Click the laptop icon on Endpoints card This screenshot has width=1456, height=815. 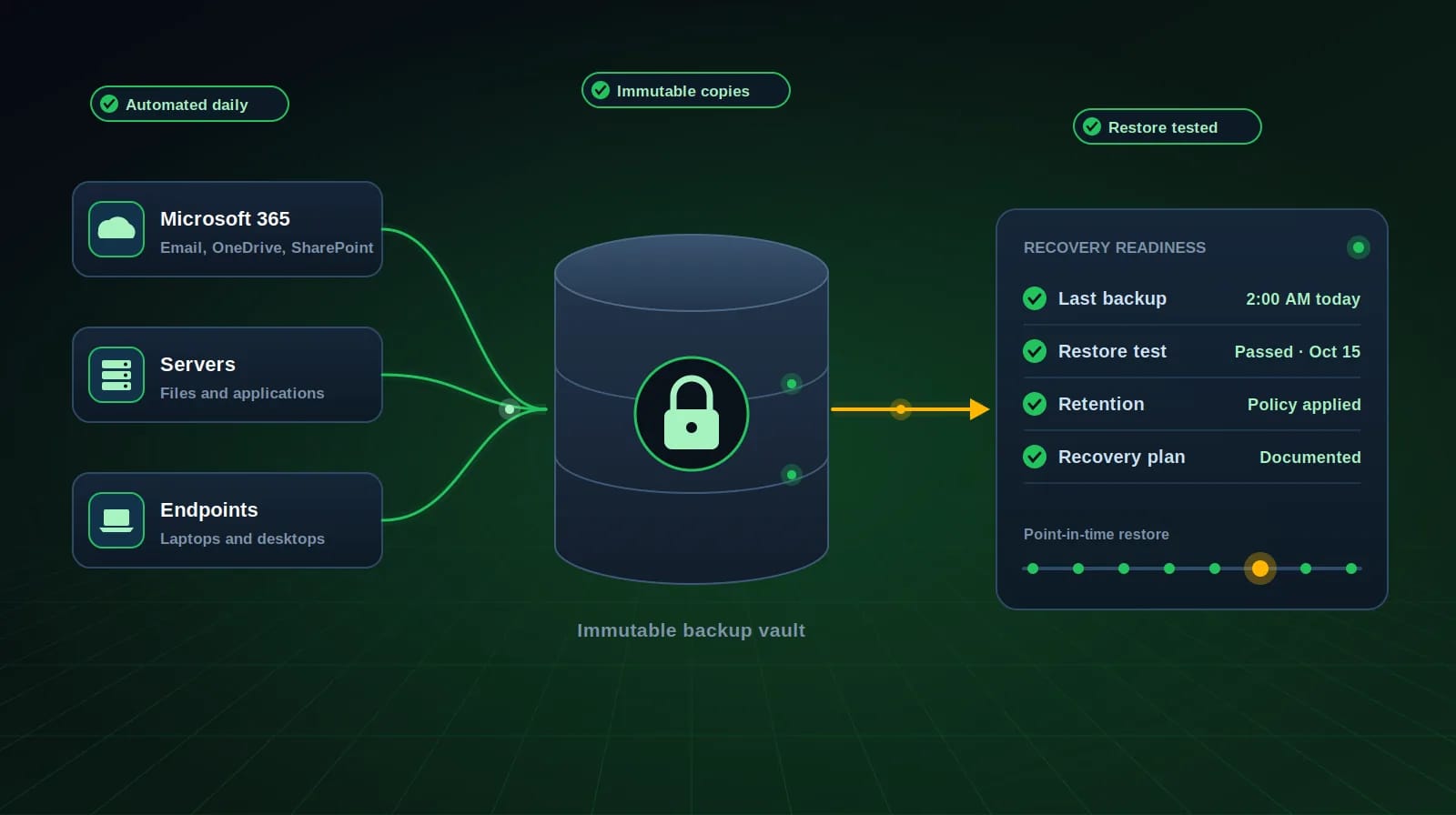(116, 520)
